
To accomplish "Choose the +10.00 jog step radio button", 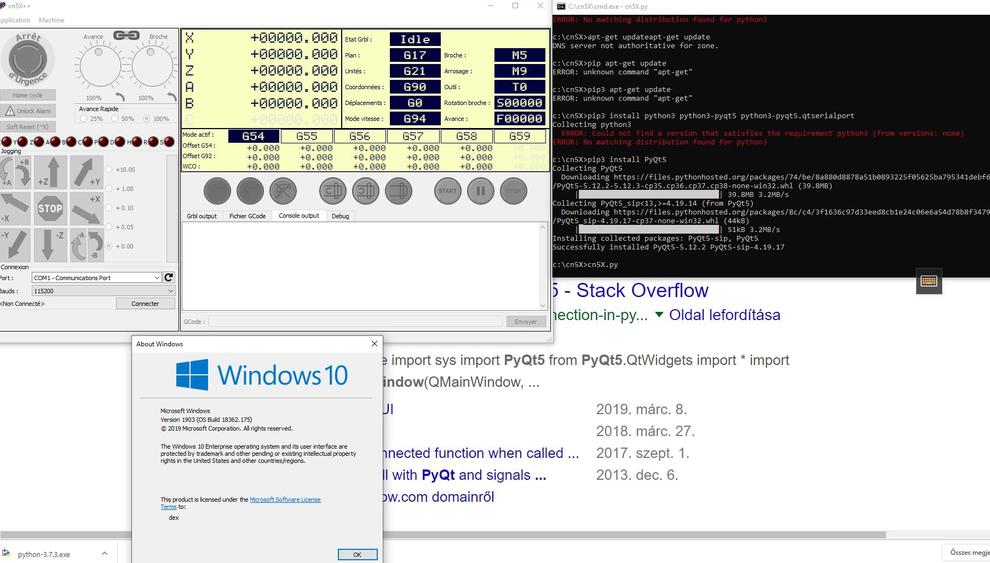I will point(109,170).
